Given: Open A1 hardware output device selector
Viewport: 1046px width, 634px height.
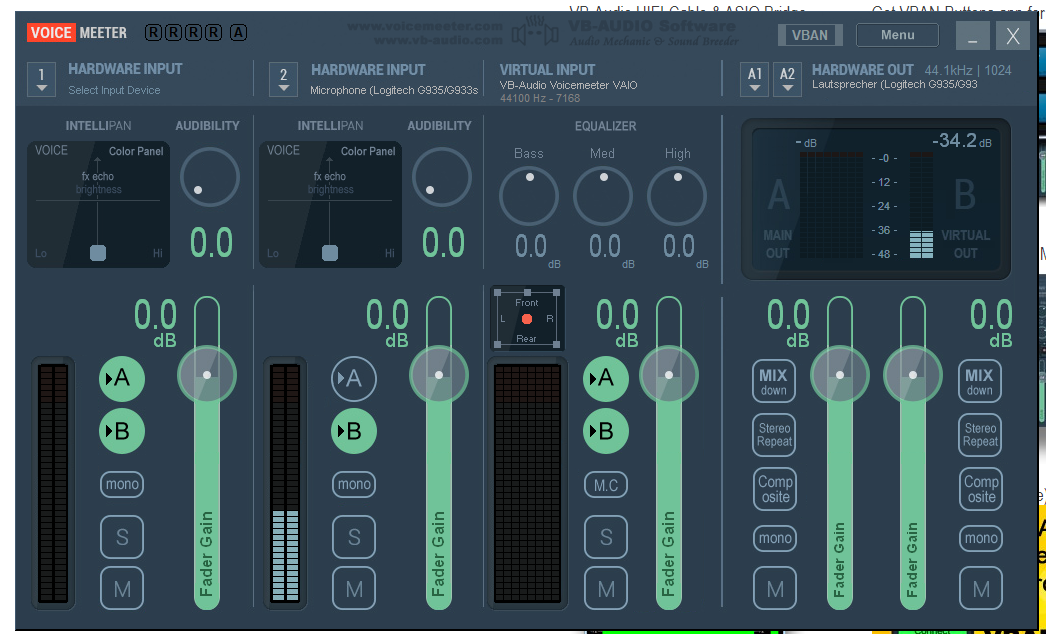Looking at the screenshot, I should [x=754, y=79].
